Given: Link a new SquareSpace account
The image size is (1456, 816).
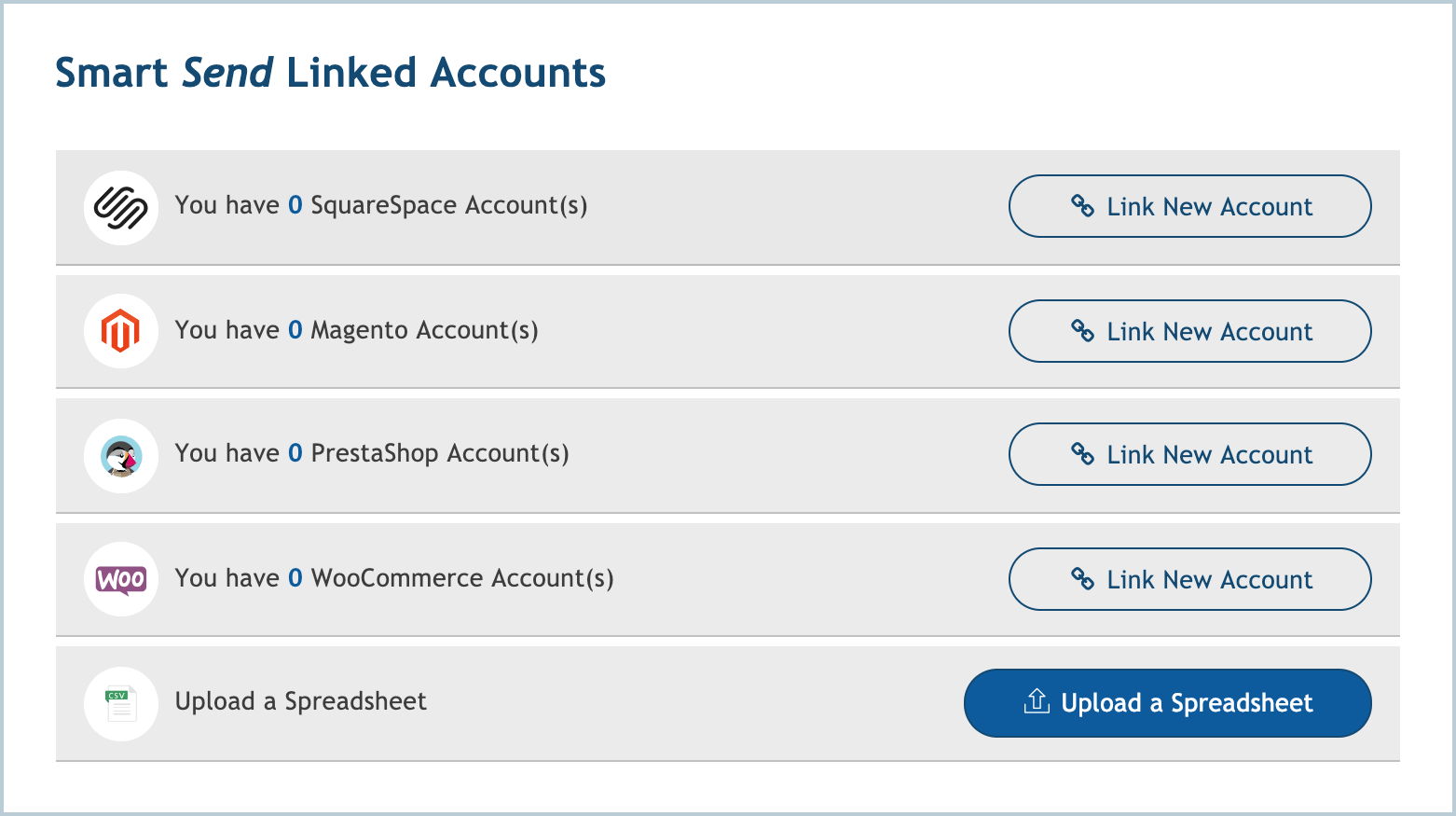Looking at the screenshot, I should tap(1189, 206).
